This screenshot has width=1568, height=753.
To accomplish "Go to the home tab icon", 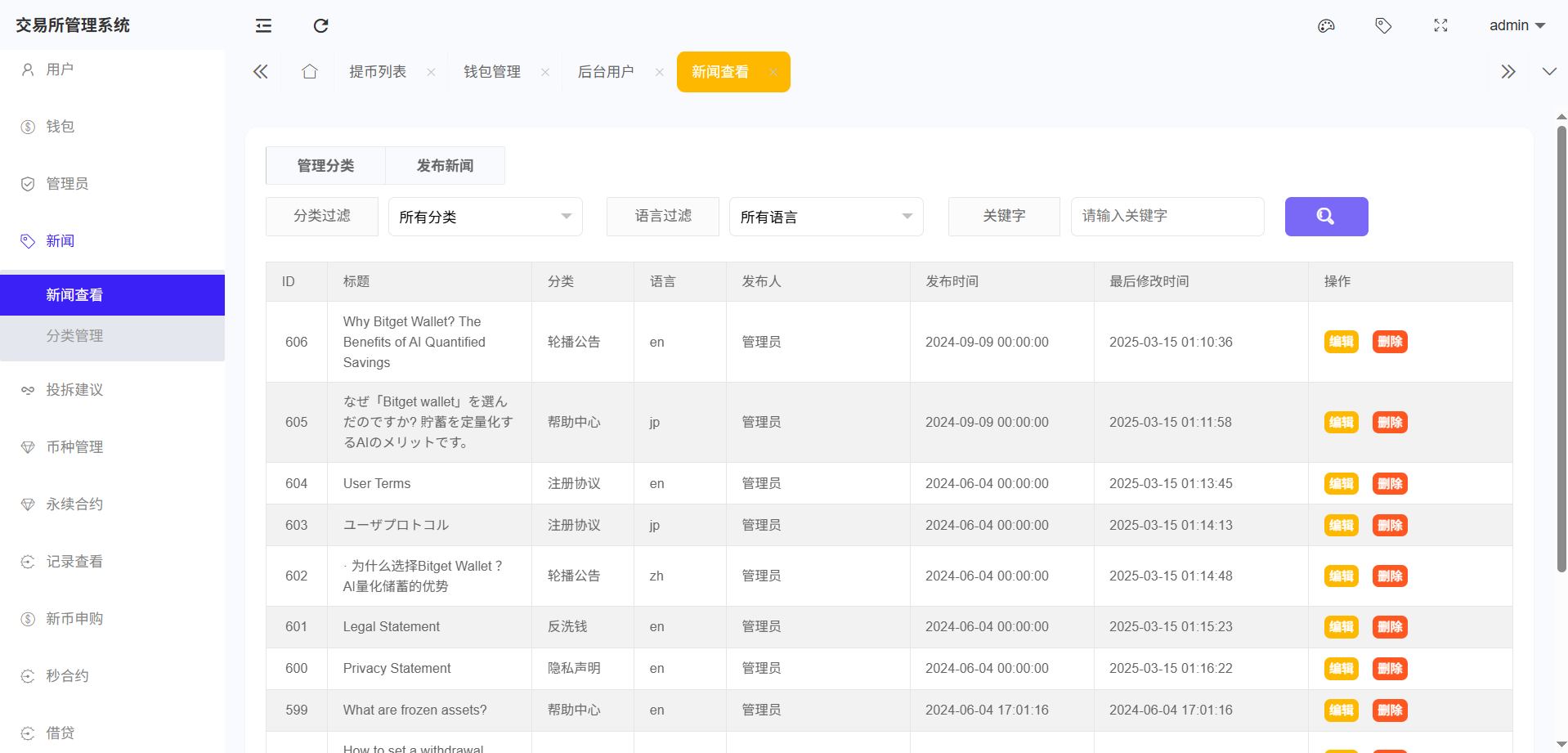I will 309,72.
